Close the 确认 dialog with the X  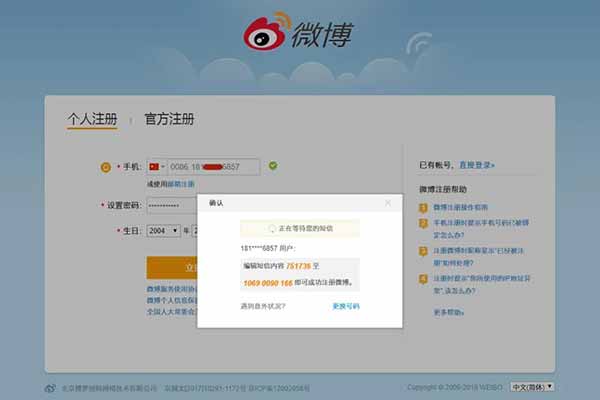coord(388,203)
